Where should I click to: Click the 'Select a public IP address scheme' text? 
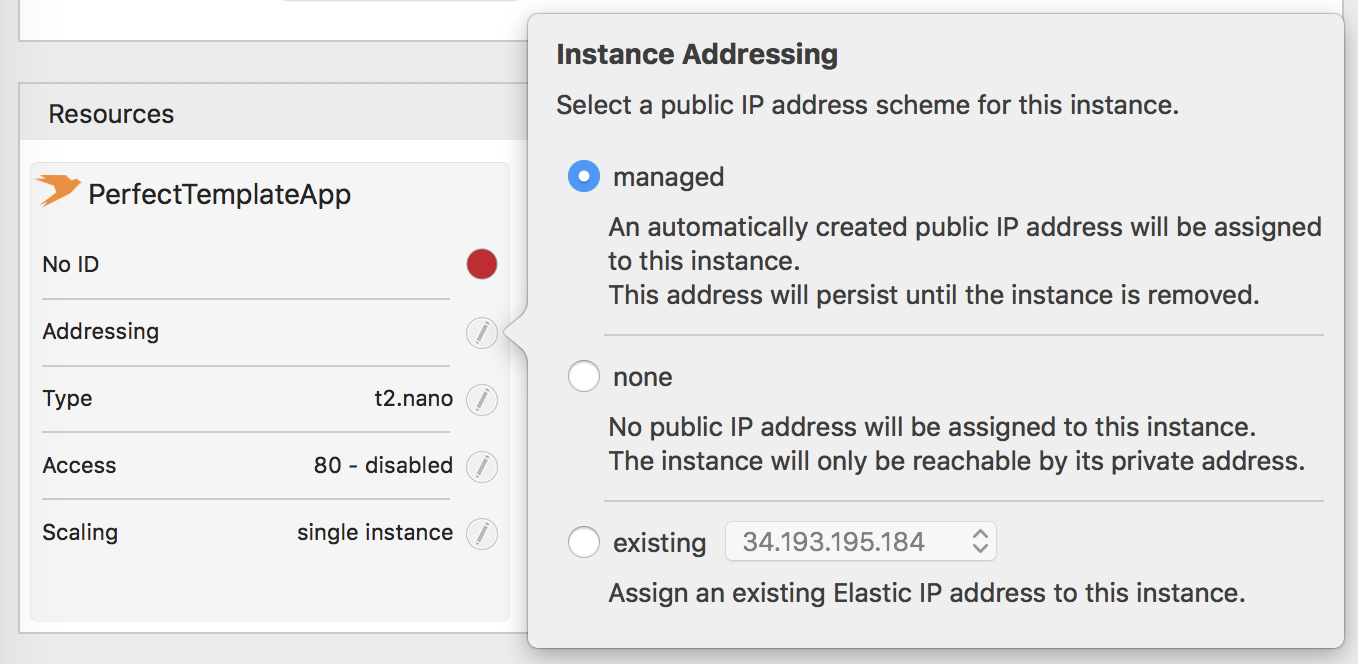868,105
